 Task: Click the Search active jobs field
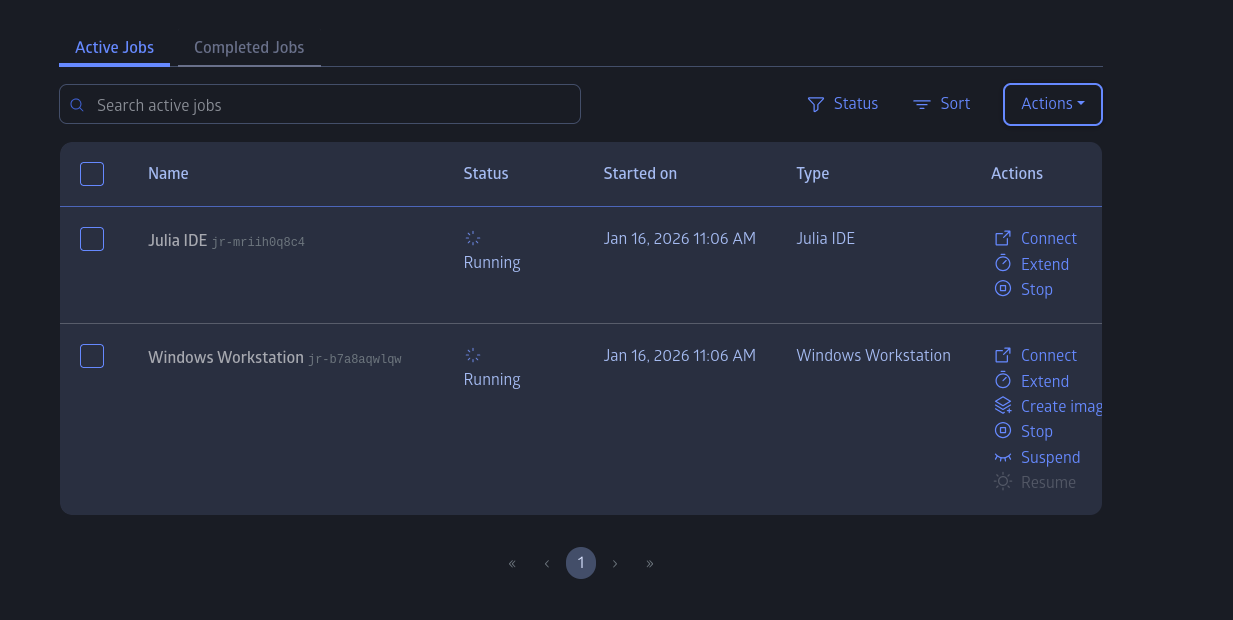[320, 105]
